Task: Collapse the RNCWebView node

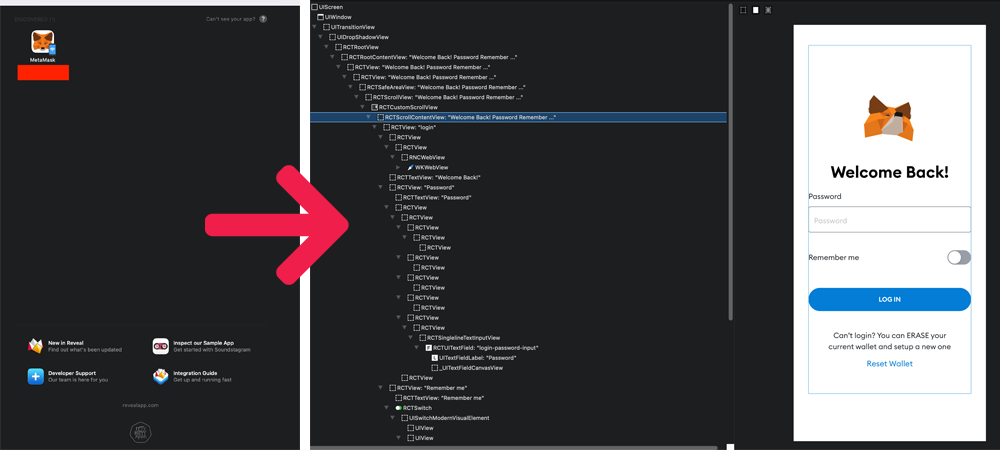Action: 393,157
